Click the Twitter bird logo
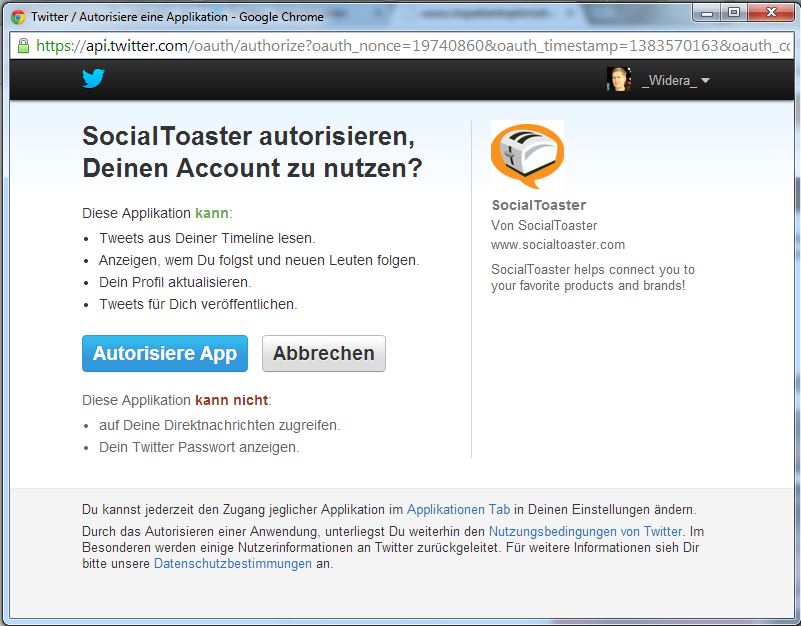The height and width of the screenshot is (626, 801). click(93, 78)
